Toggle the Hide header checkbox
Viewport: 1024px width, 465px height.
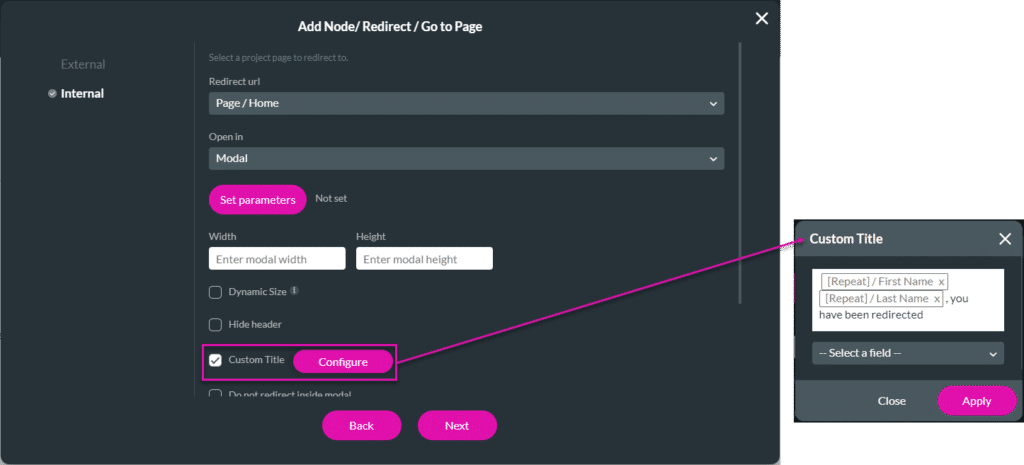(215, 325)
